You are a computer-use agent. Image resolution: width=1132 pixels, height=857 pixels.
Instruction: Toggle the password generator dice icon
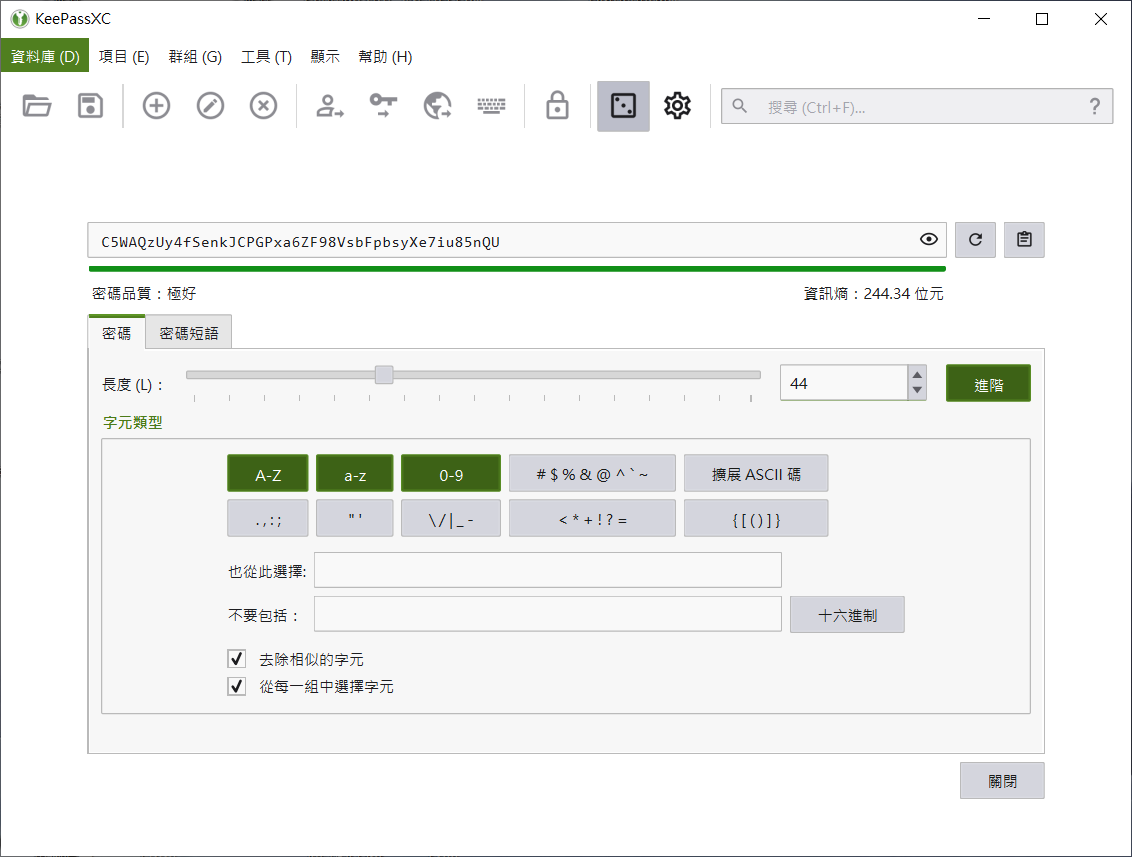coord(623,106)
